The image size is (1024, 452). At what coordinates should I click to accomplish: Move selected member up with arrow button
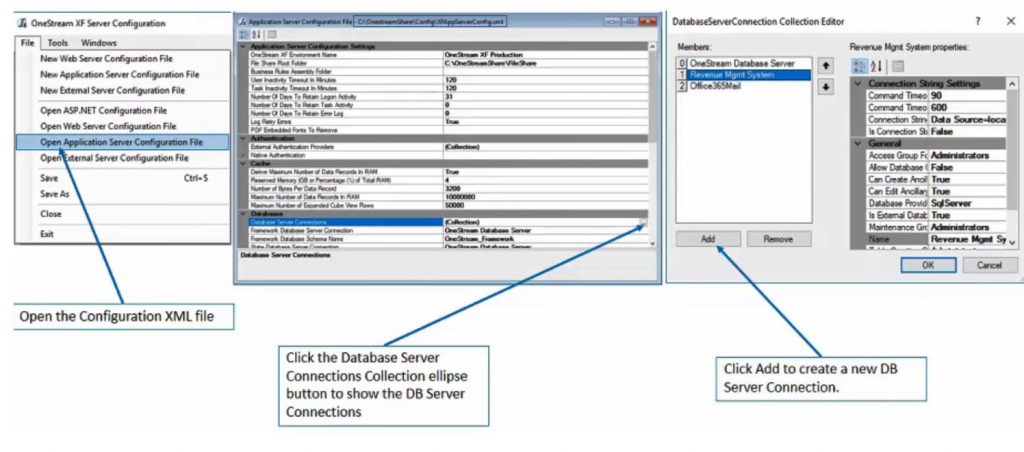826,65
